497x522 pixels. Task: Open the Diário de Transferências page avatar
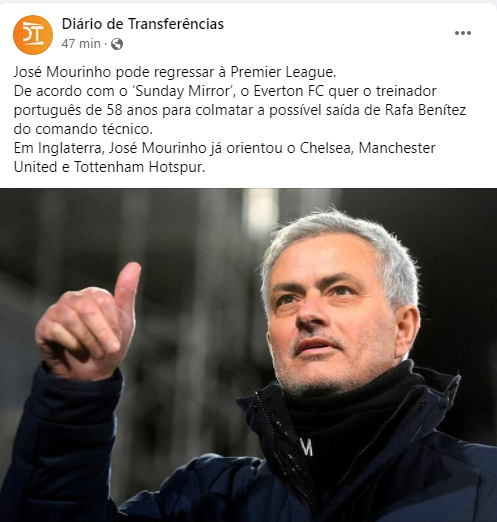pyautogui.click(x=33, y=35)
